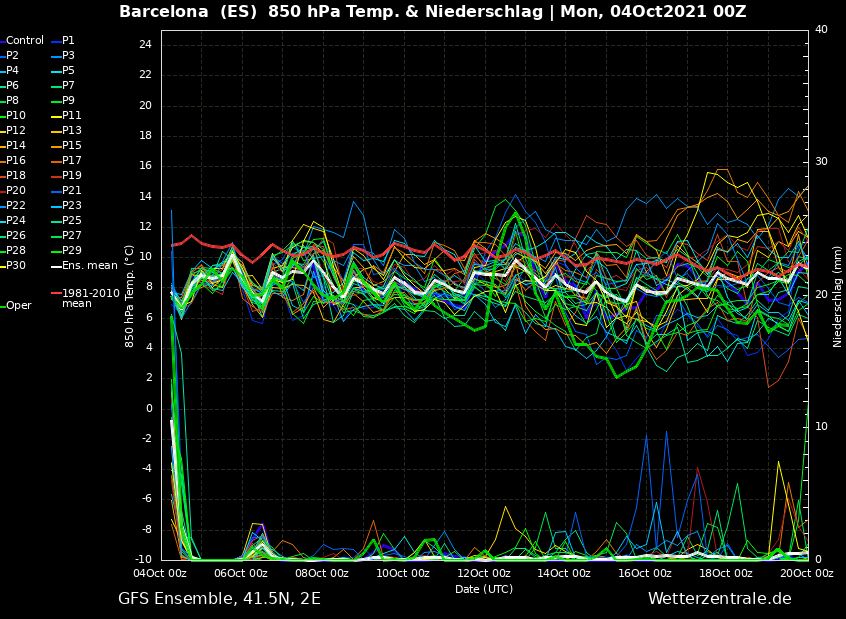Choose the "18Oct 00z" x-axis label
846x619 pixels.
726,573
